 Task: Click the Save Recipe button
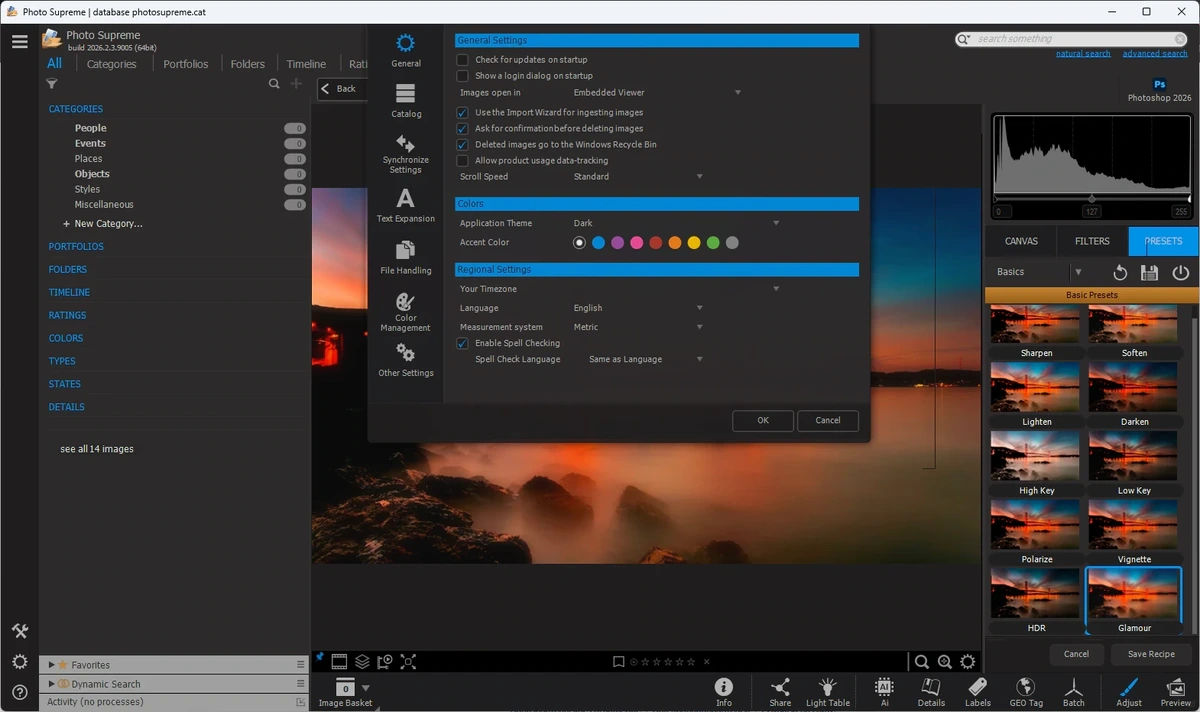tap(1151, 654)
